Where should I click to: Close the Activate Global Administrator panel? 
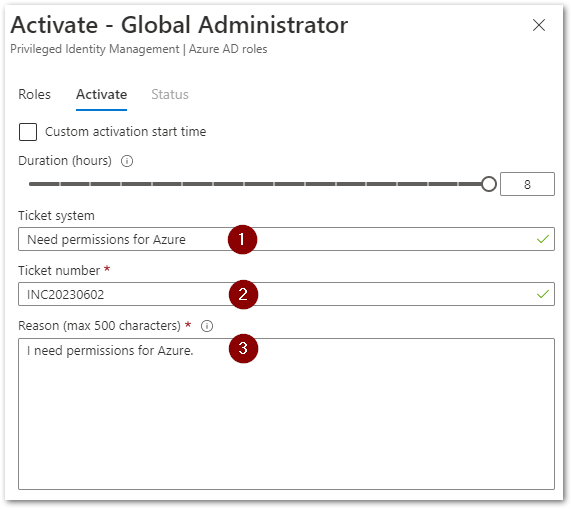[x=538, y=25]
